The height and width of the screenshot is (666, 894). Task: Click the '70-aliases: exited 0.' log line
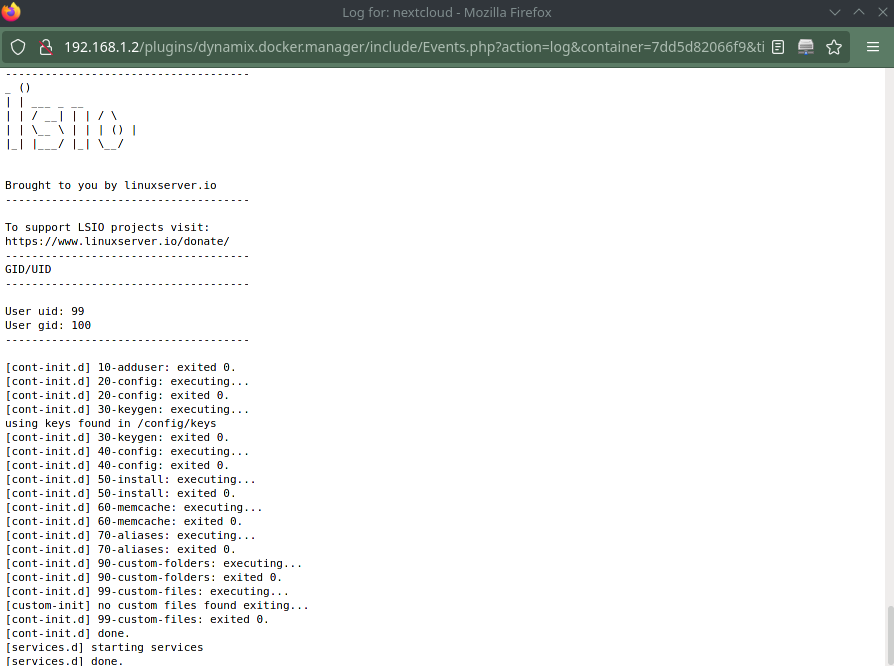pos(120,549)
